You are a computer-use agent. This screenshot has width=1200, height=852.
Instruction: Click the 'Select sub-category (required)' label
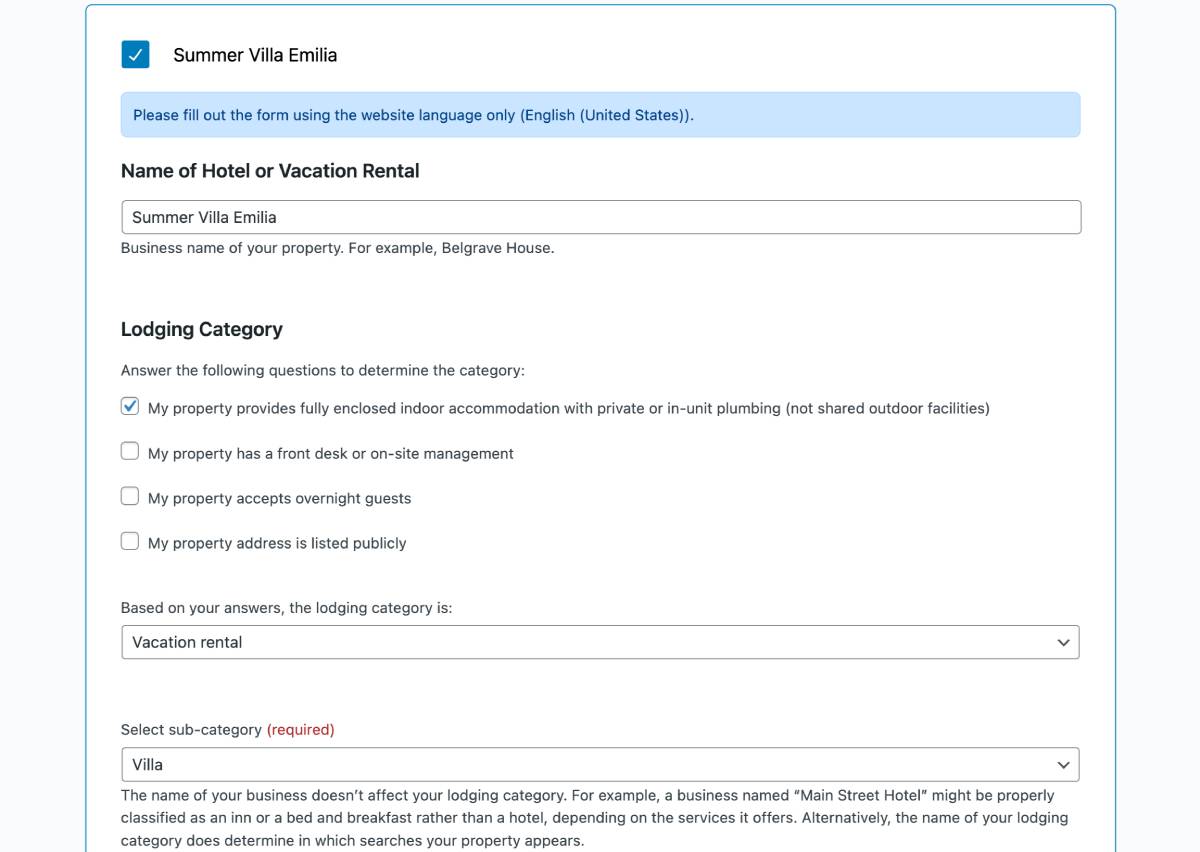pyautogui.click(x=227, y=730)
